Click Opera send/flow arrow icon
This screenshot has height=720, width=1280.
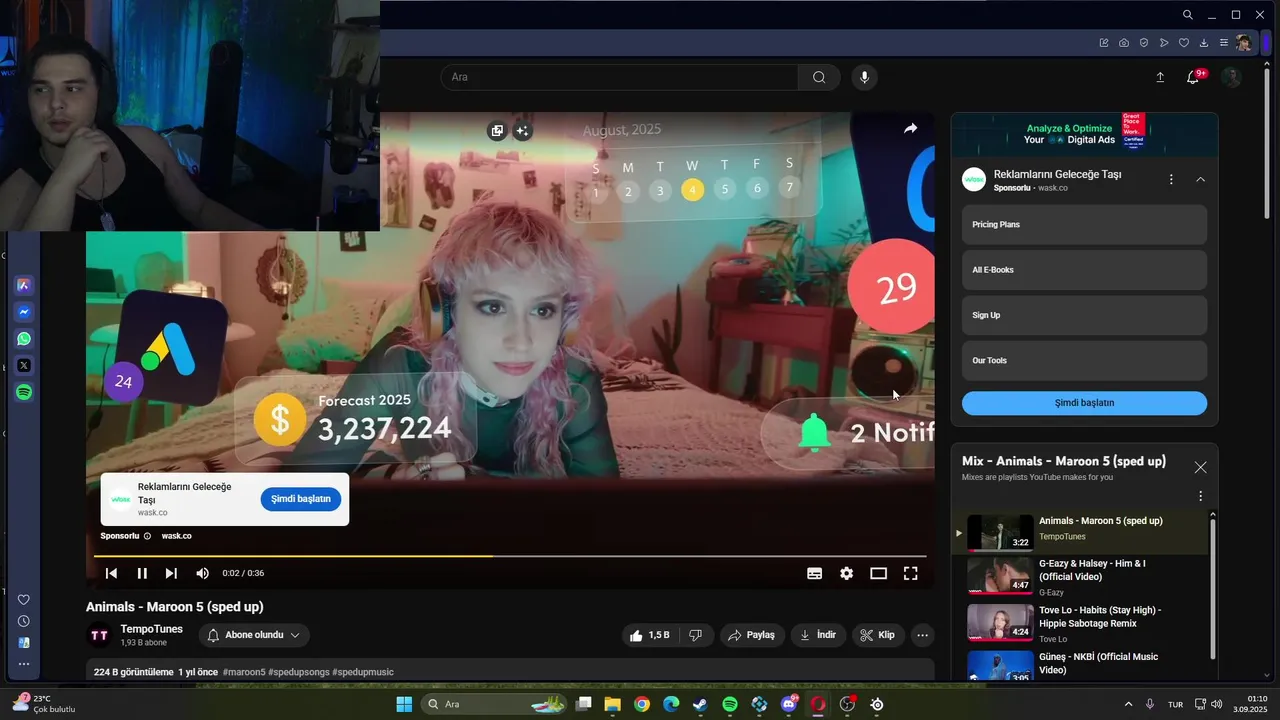(1164, 43)
